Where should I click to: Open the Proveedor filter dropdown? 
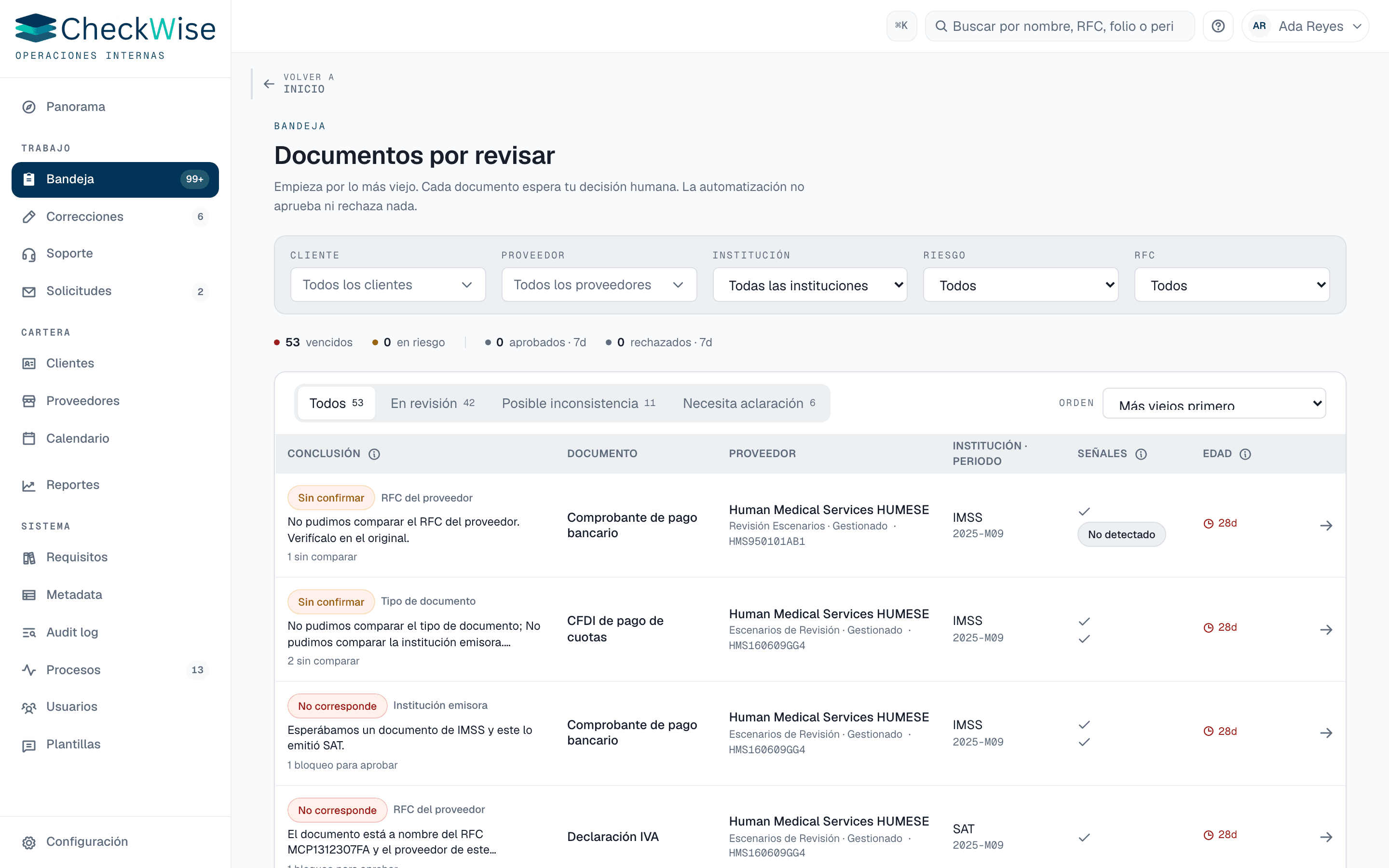pyautogui.click(x=599, y=285)
